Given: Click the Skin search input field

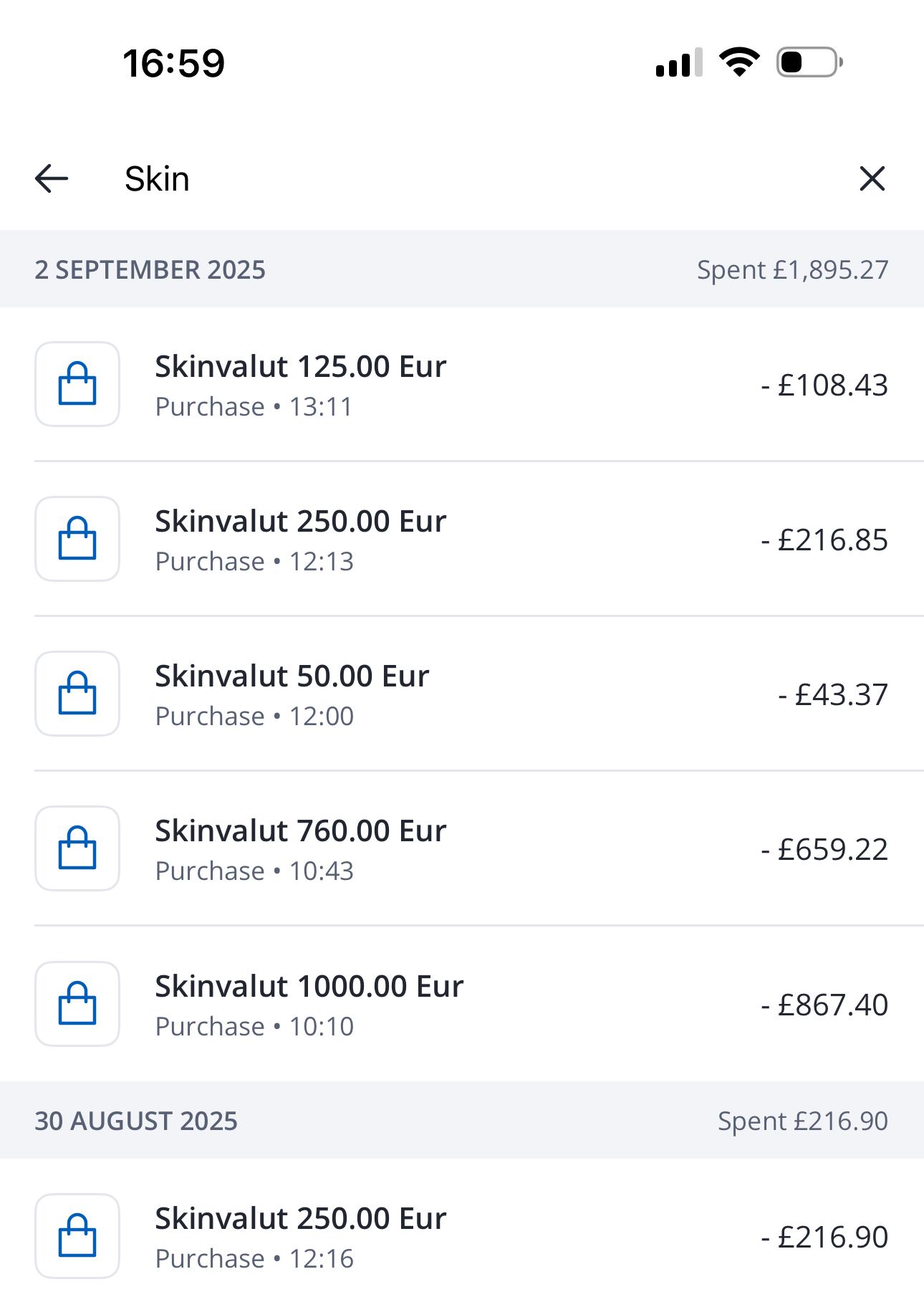Looking at the screenshot, I should click(x=458, y=178).
